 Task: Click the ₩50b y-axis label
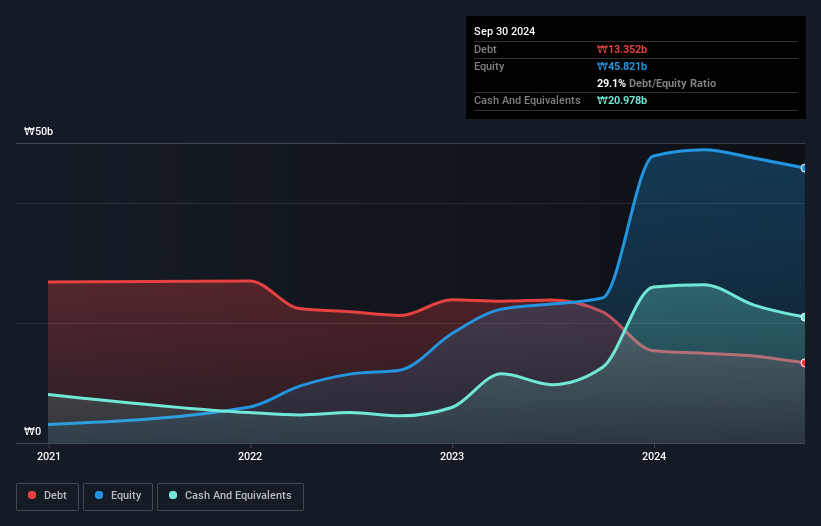[38, 131]
